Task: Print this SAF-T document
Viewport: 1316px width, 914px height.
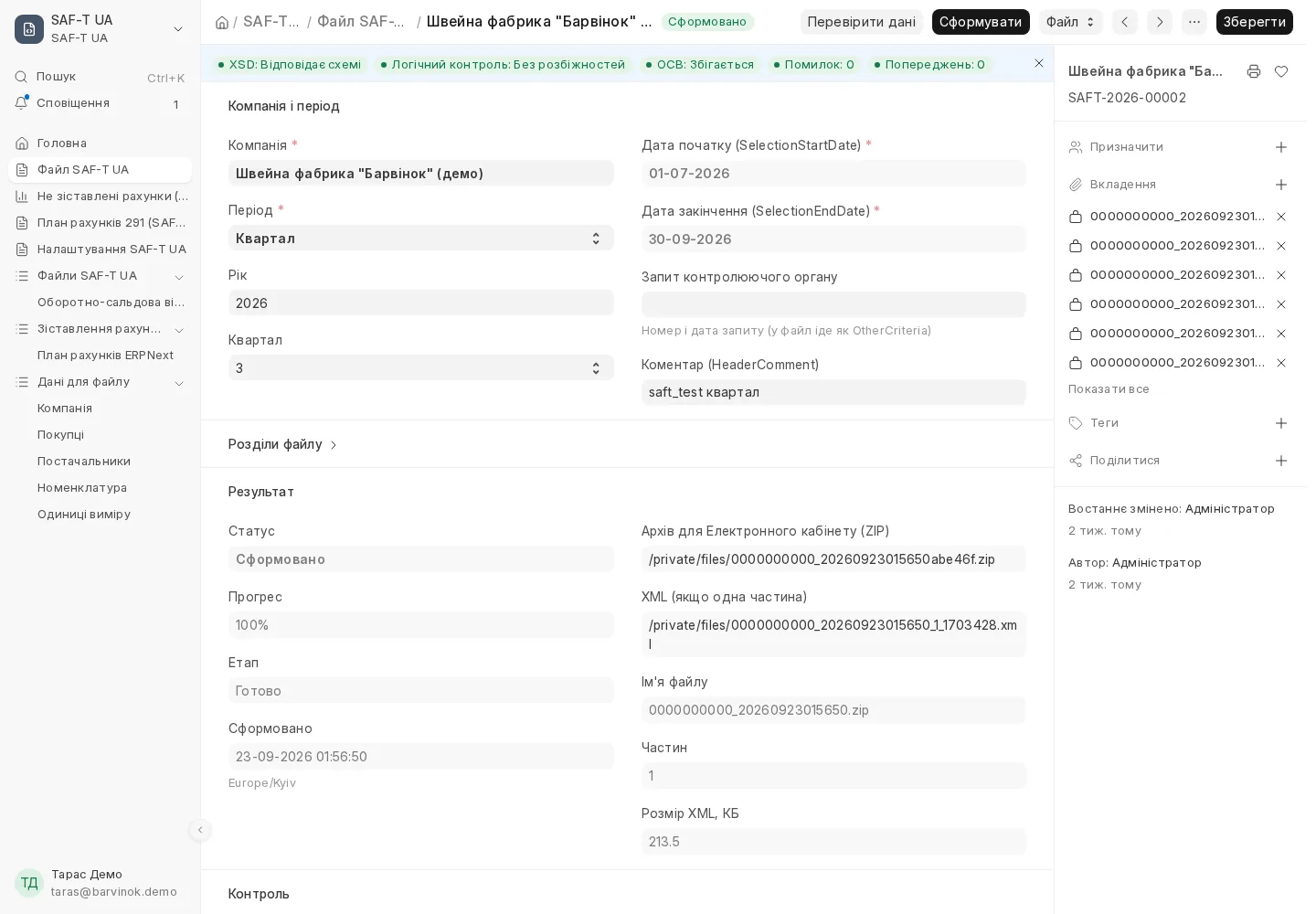Action: tap(1254, 71)
